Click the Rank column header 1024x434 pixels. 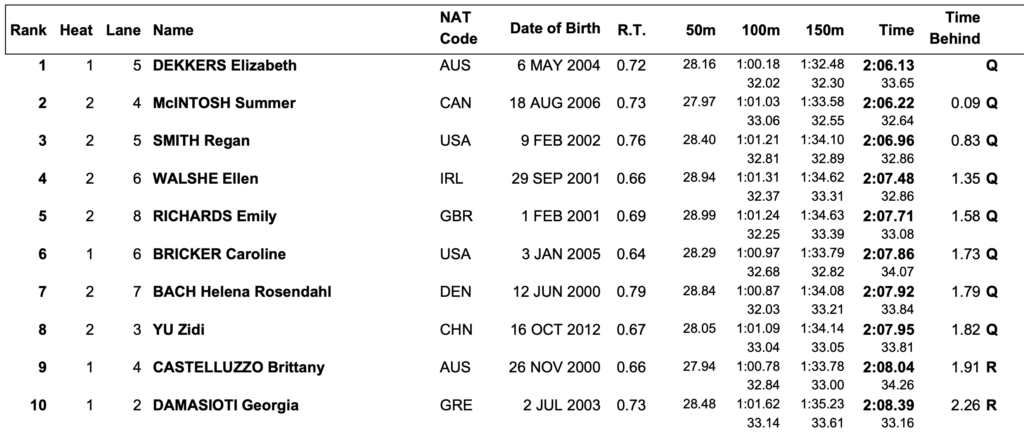(x=28, y=30)
